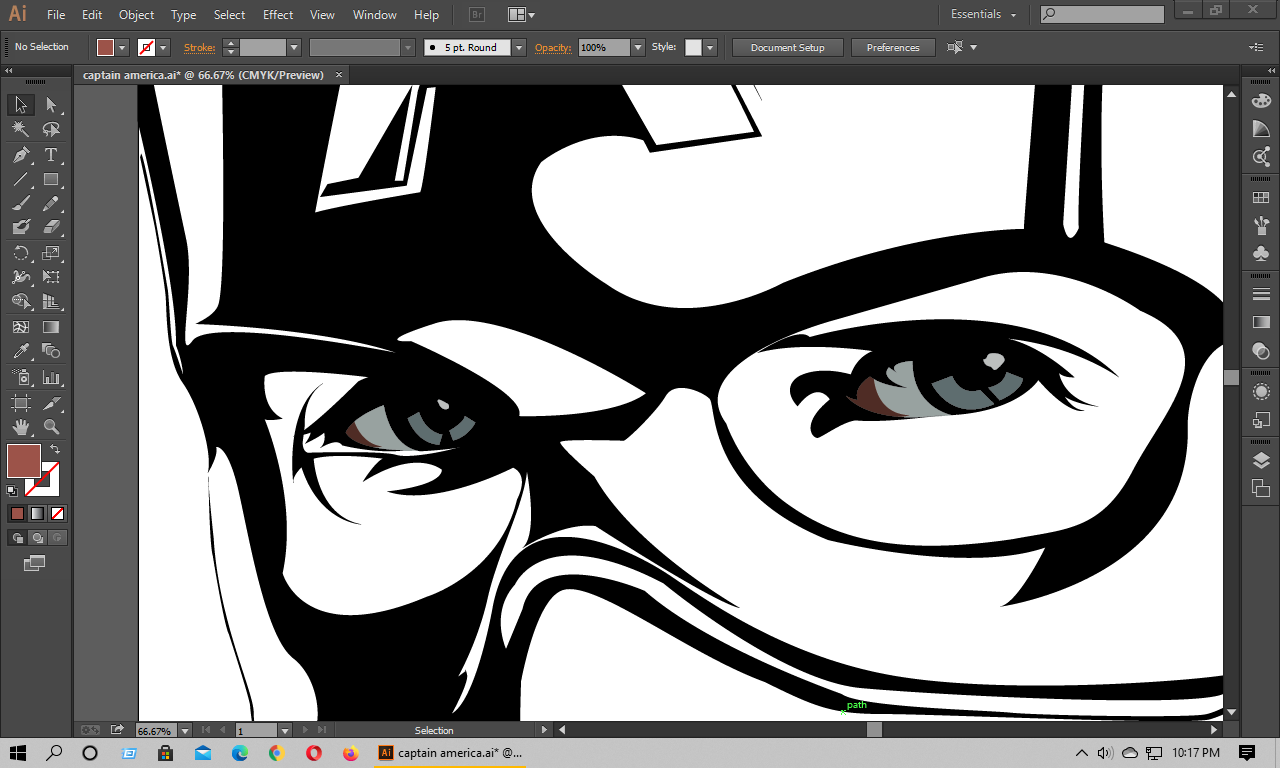The width and height of the screenshot is (1280, 768).
Task: Select the Free Transform tool
Action: (x=51, y=277)
